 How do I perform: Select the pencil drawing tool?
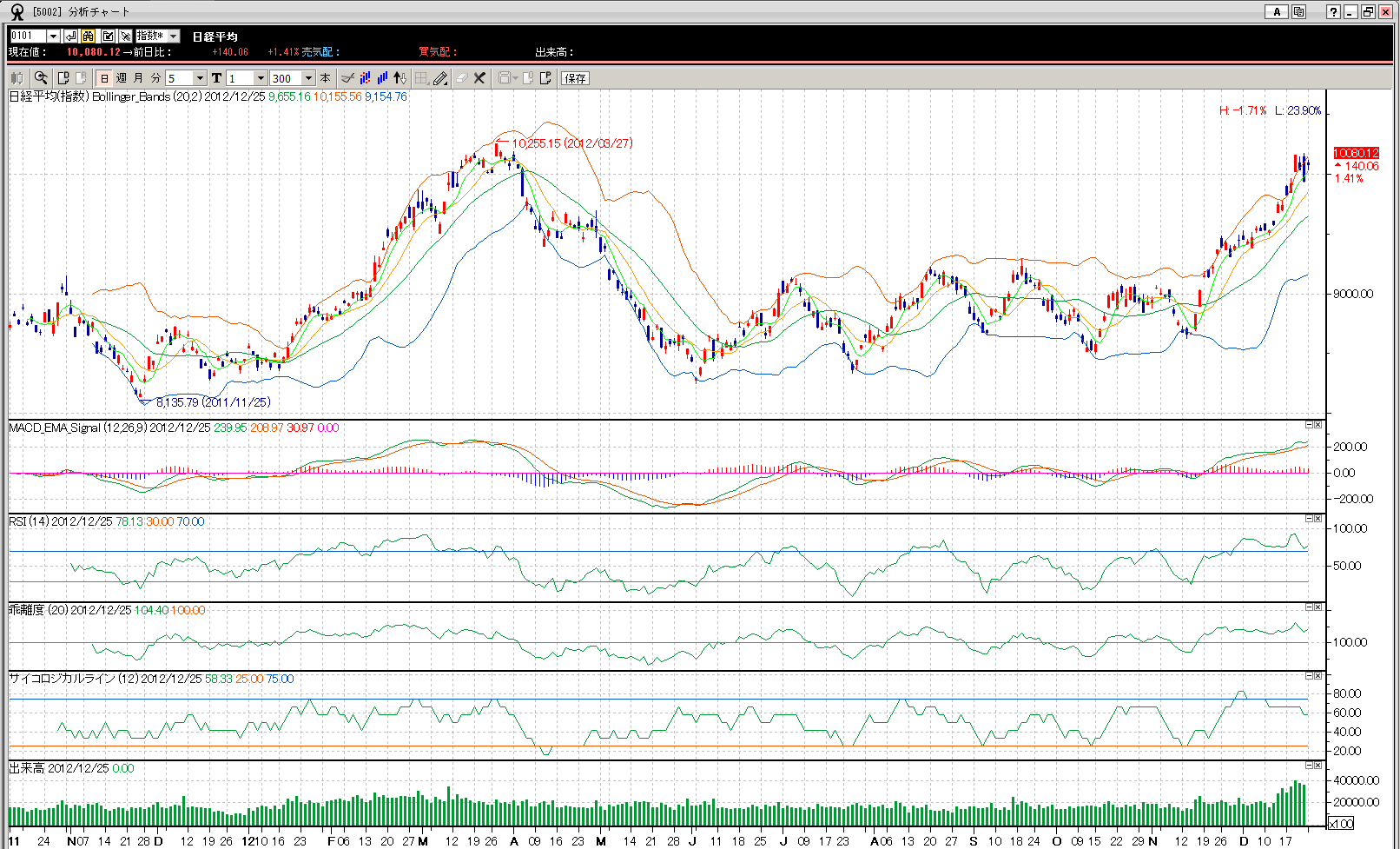[x=441, y=78]
